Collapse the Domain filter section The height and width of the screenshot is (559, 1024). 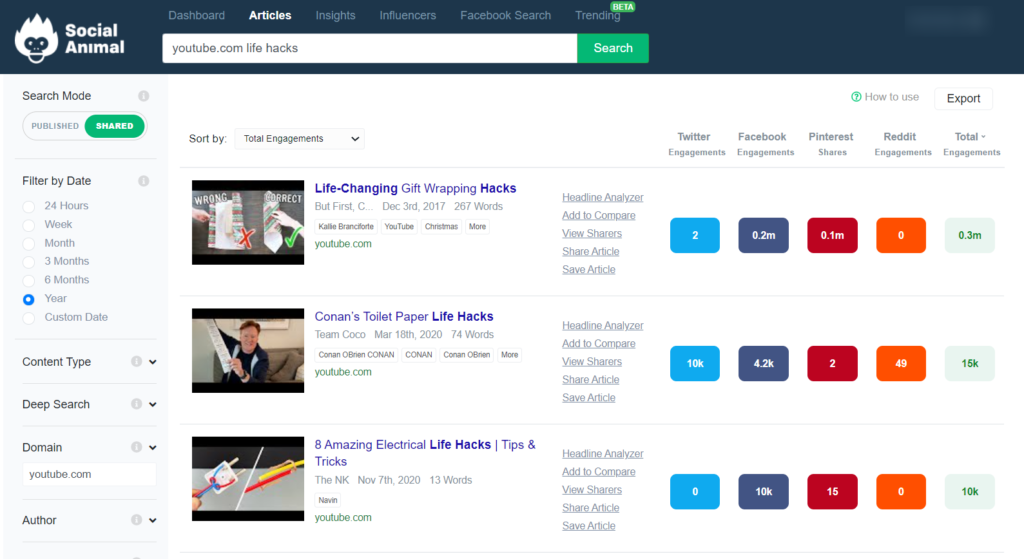click(x=153, y=447)
